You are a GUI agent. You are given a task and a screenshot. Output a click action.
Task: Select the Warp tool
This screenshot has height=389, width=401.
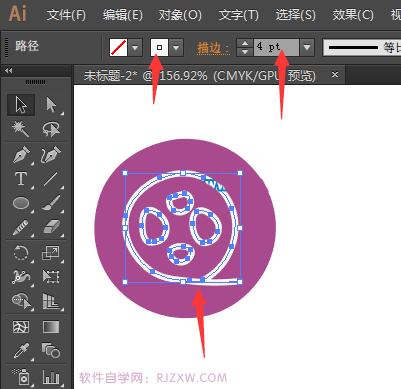[x=21, y=277]
